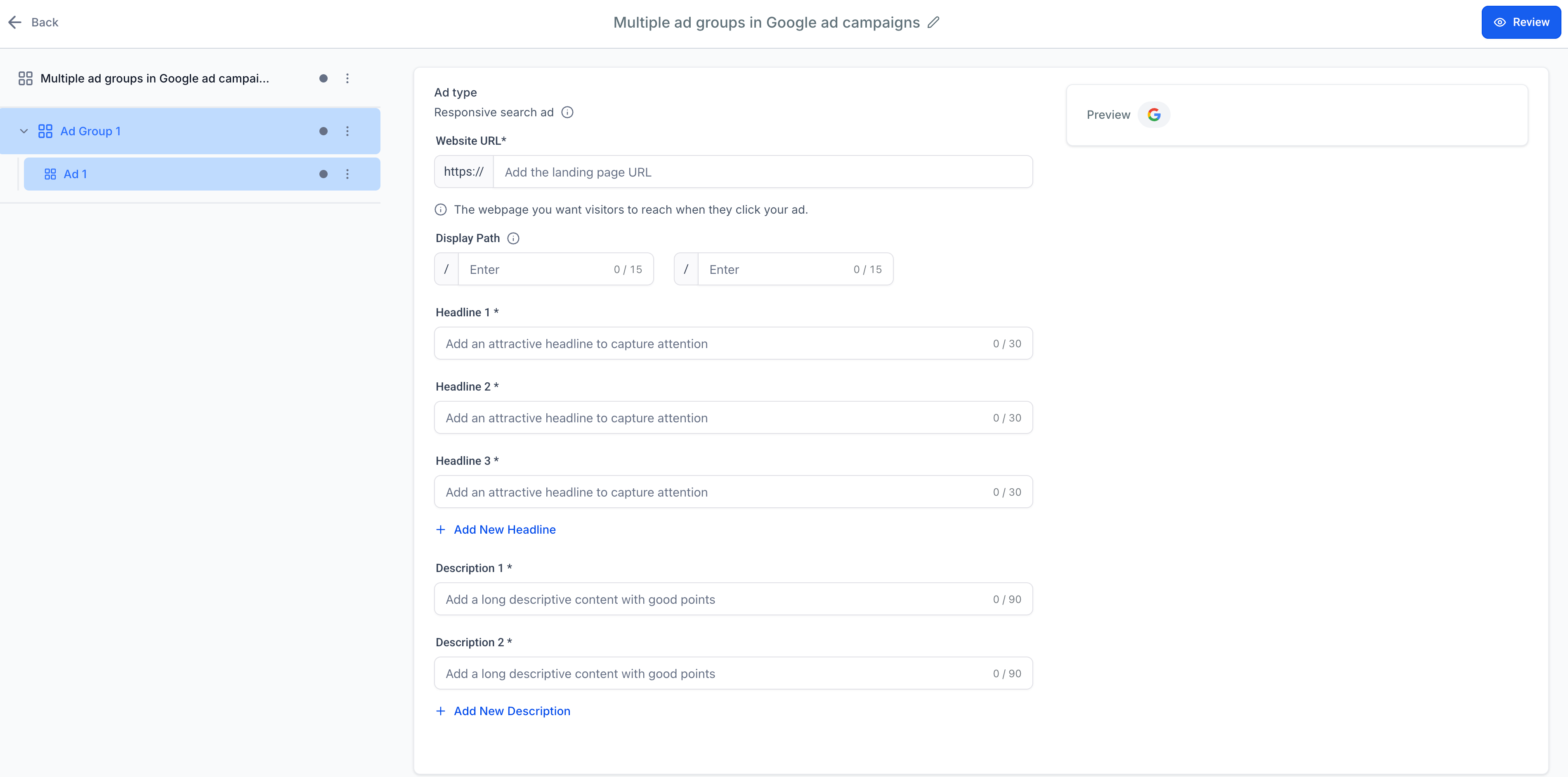The width and height of the screenshot is (1568, 777).
Task: Click Add New Description link
Action: [511, 711]
